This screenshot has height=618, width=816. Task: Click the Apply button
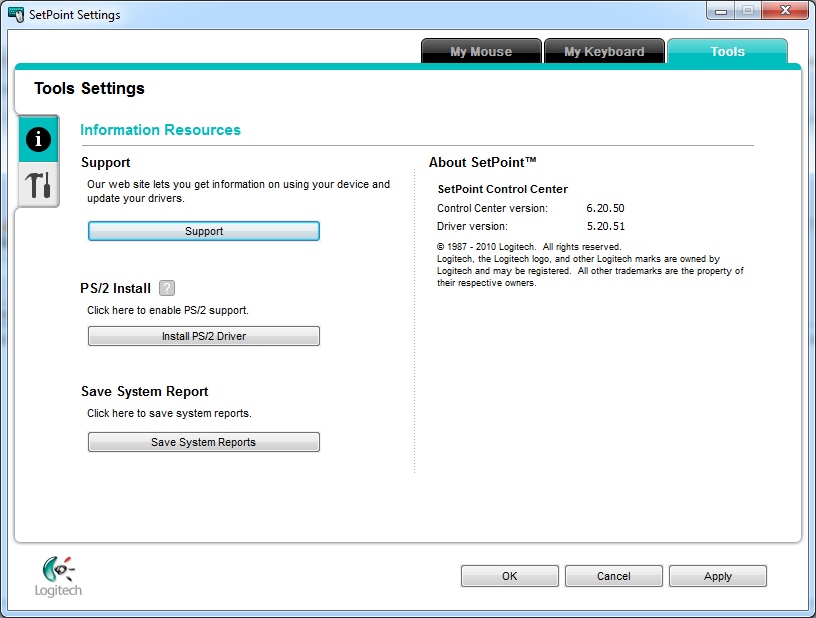pyautogui.click(x=718, y=576)
